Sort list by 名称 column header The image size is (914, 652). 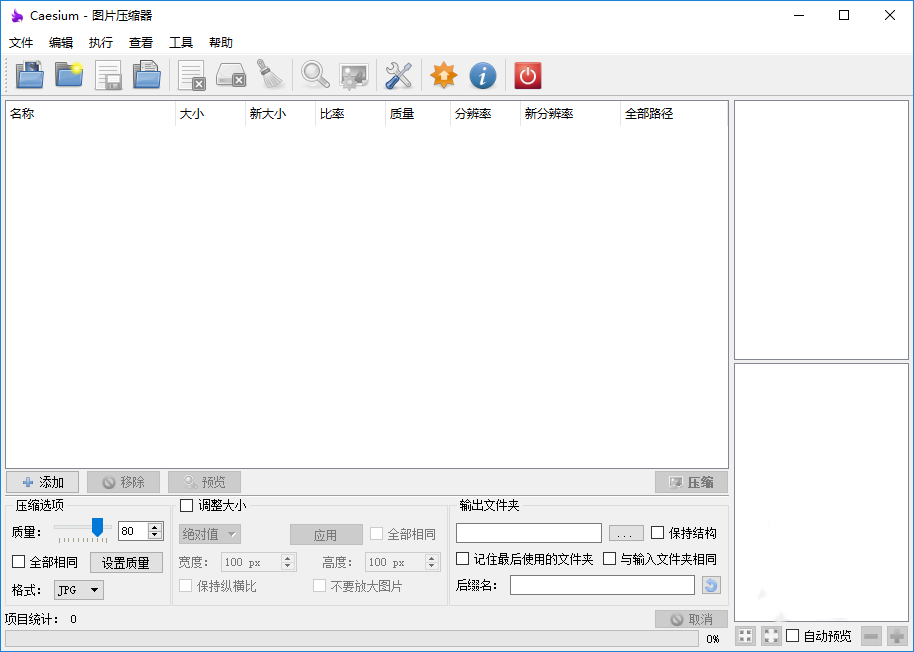[x=90, y=114]
